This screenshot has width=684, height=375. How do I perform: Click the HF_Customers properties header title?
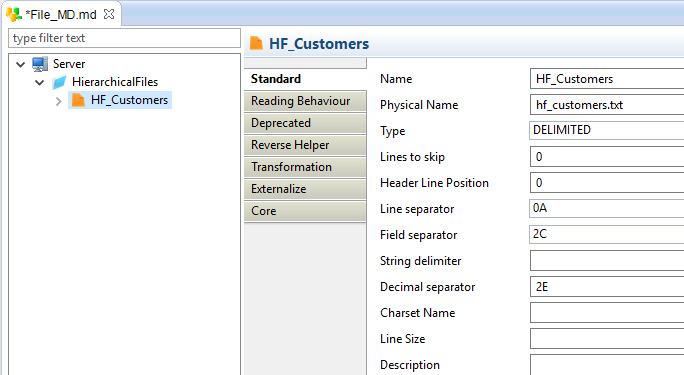tap(319, 44)
